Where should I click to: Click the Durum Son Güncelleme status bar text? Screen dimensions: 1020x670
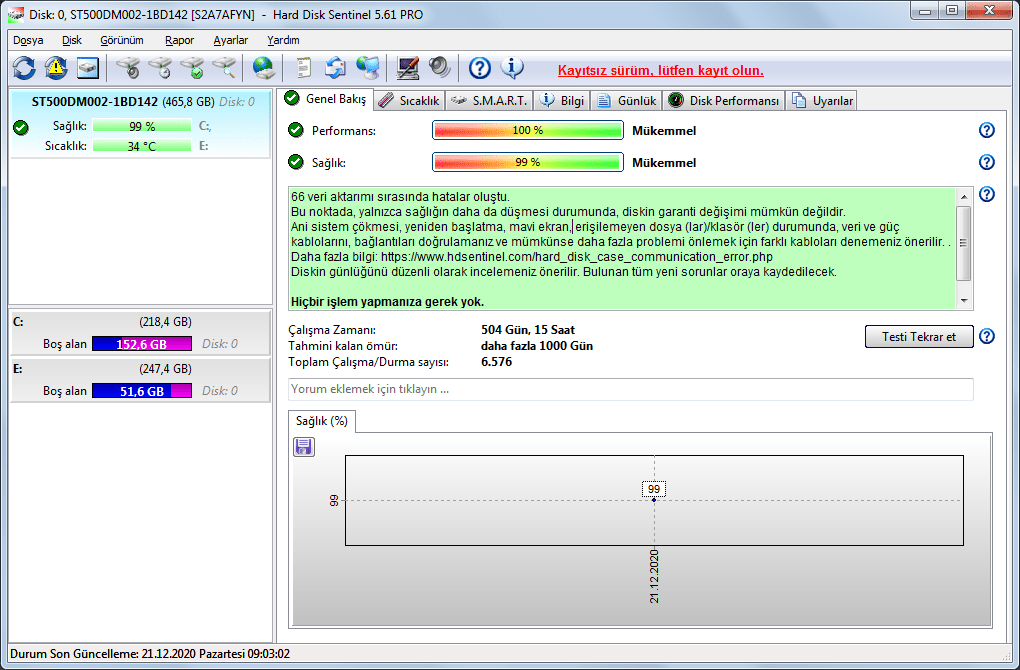coord(150,654)
